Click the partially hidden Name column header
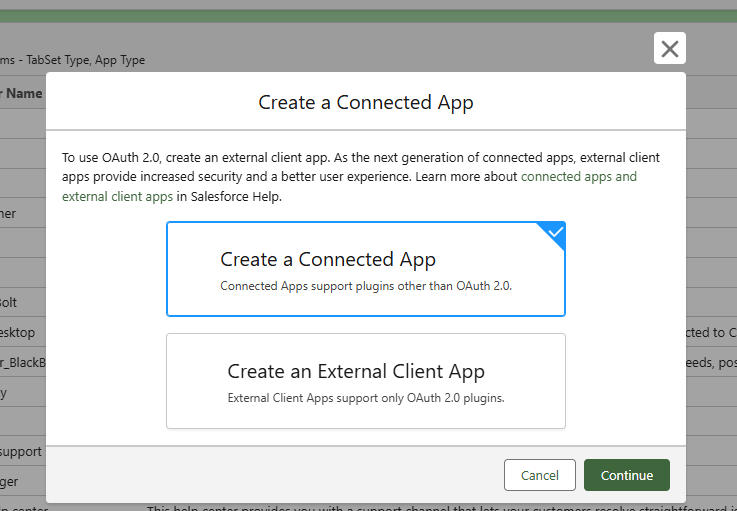This screenshot has height=511, width=737. (21, 93)
